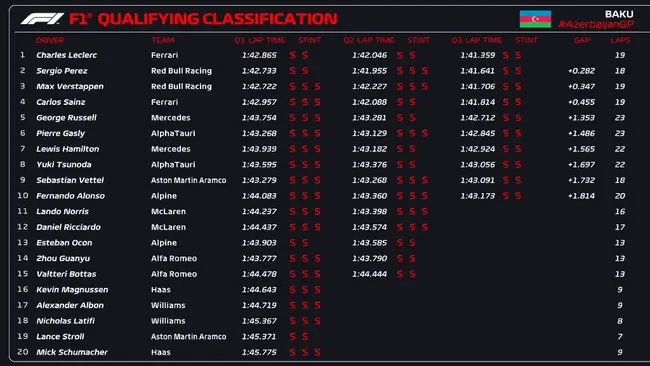This screenshot has width=650, height=366.
Task: Select the Q1 LAP TIME header
Action: click(x=260, y=40)
